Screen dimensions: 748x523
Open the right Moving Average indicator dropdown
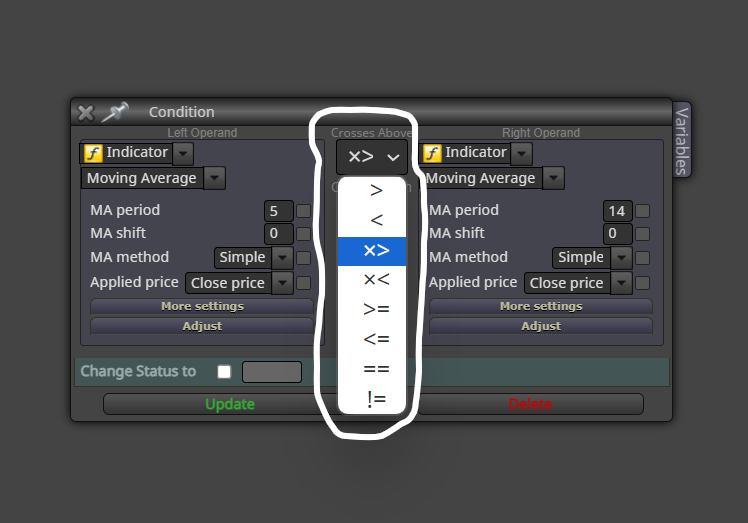pyautogui.click(x=553, y=178)
